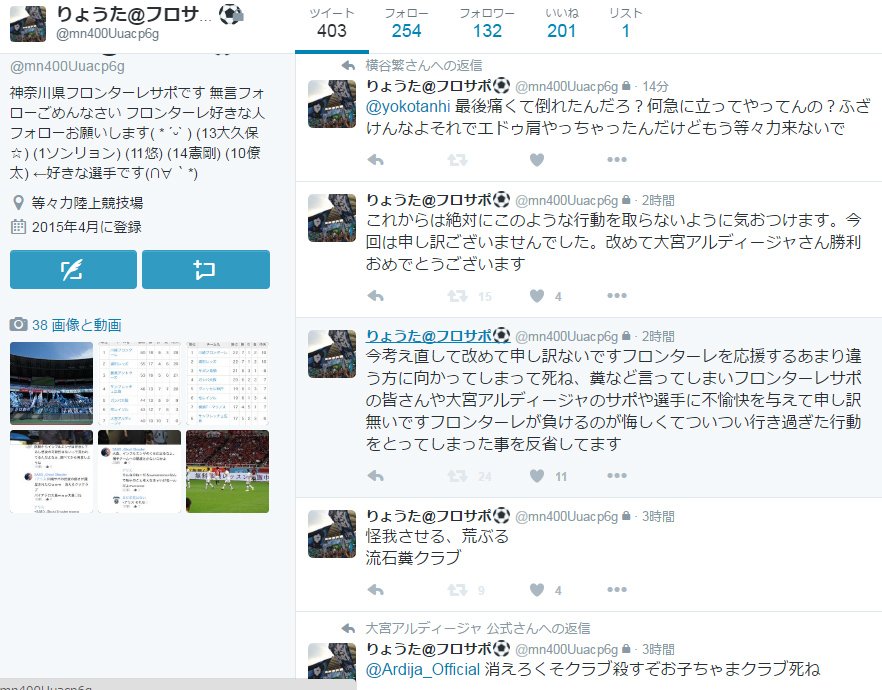The image size is (882, 690).
Task: Reply to the 流石糞クラブ tweet
Action: click(375, 590)
